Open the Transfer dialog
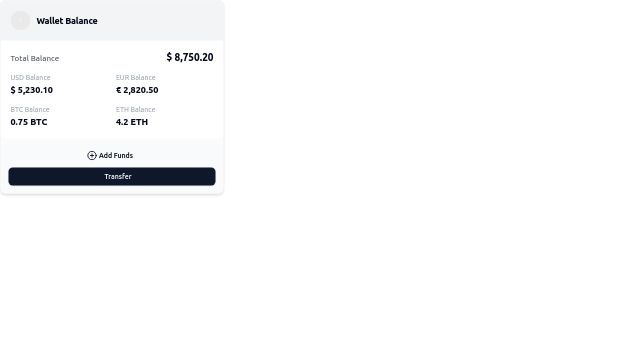 112,176
